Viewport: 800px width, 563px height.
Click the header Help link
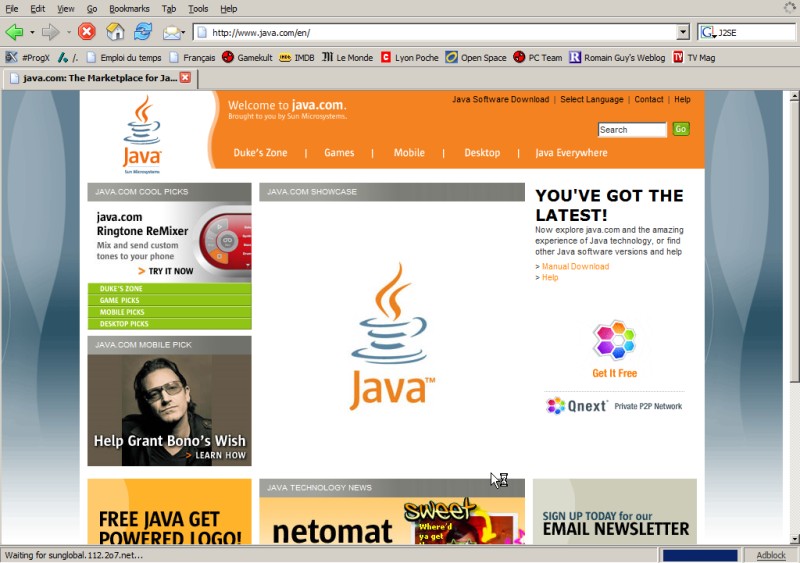click(682, 99)
